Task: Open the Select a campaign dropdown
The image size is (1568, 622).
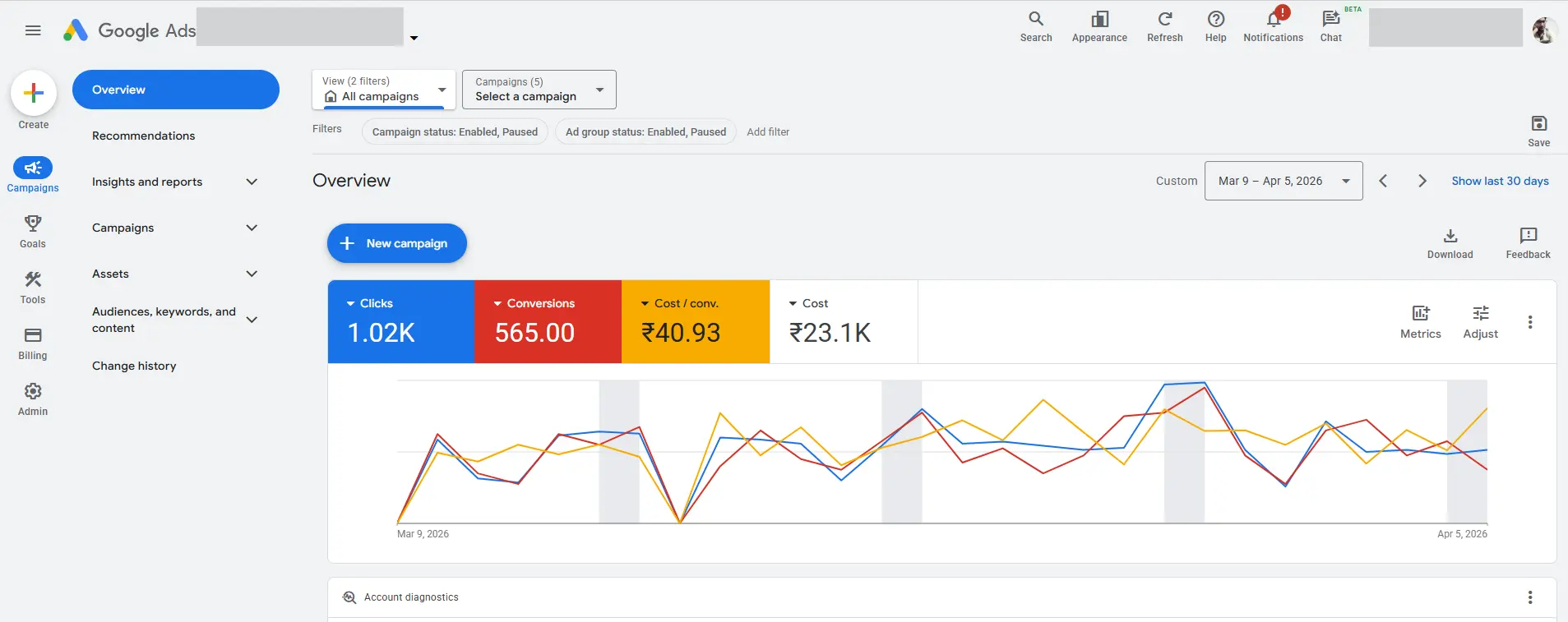Action: pos(539,90)
